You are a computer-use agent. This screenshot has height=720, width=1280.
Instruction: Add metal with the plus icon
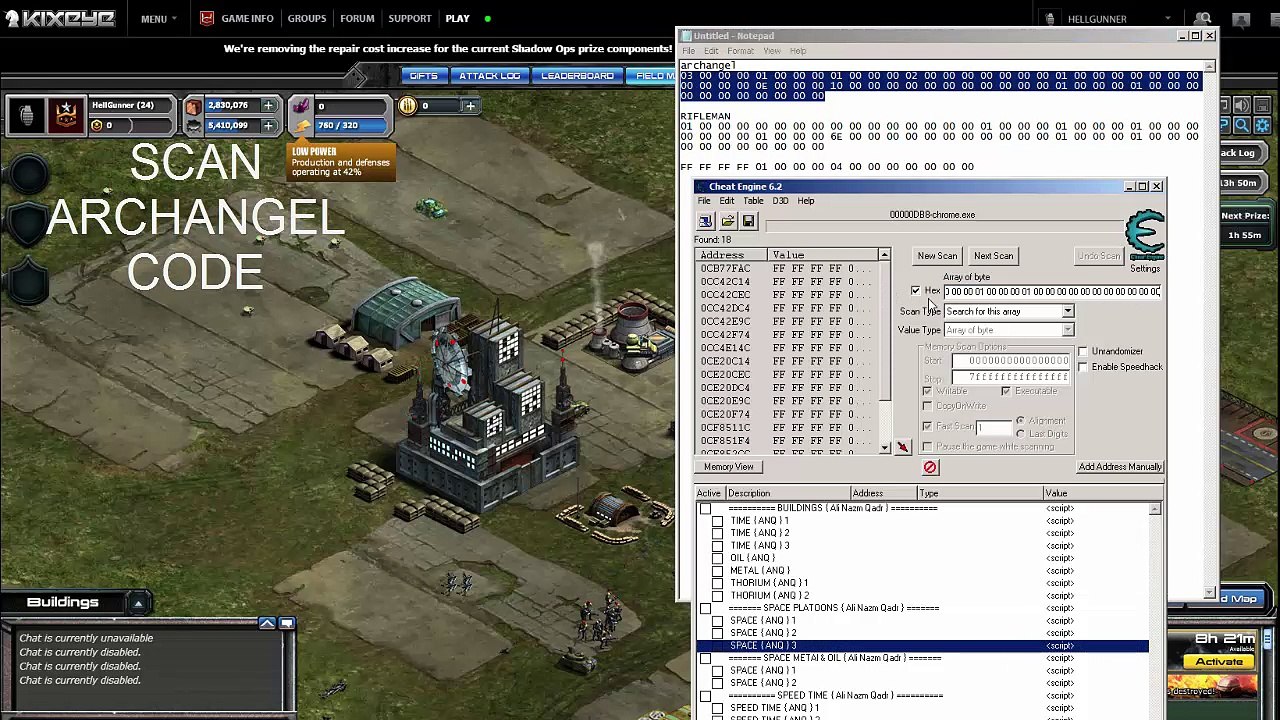point(268,106)
